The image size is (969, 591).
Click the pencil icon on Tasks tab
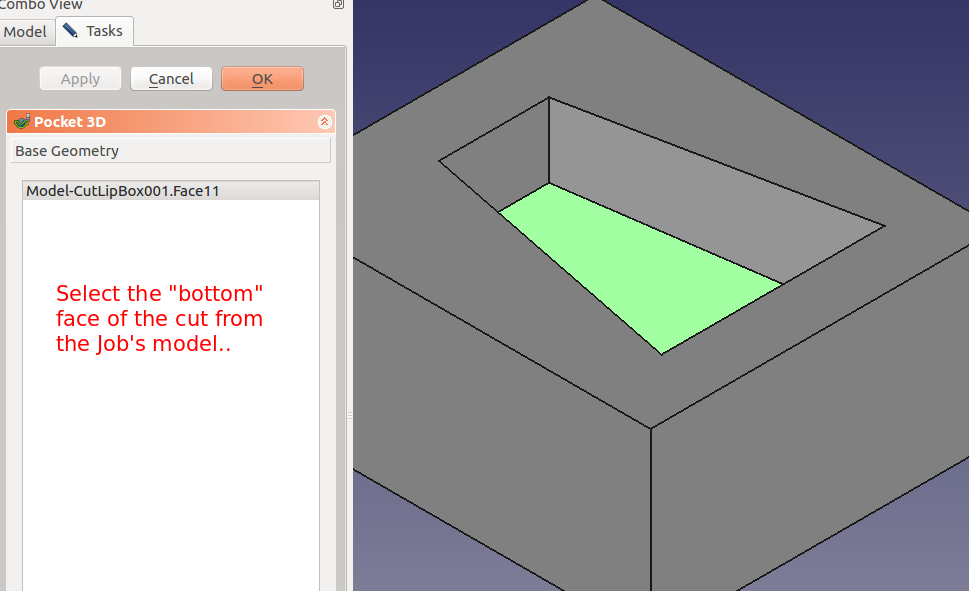70,31
